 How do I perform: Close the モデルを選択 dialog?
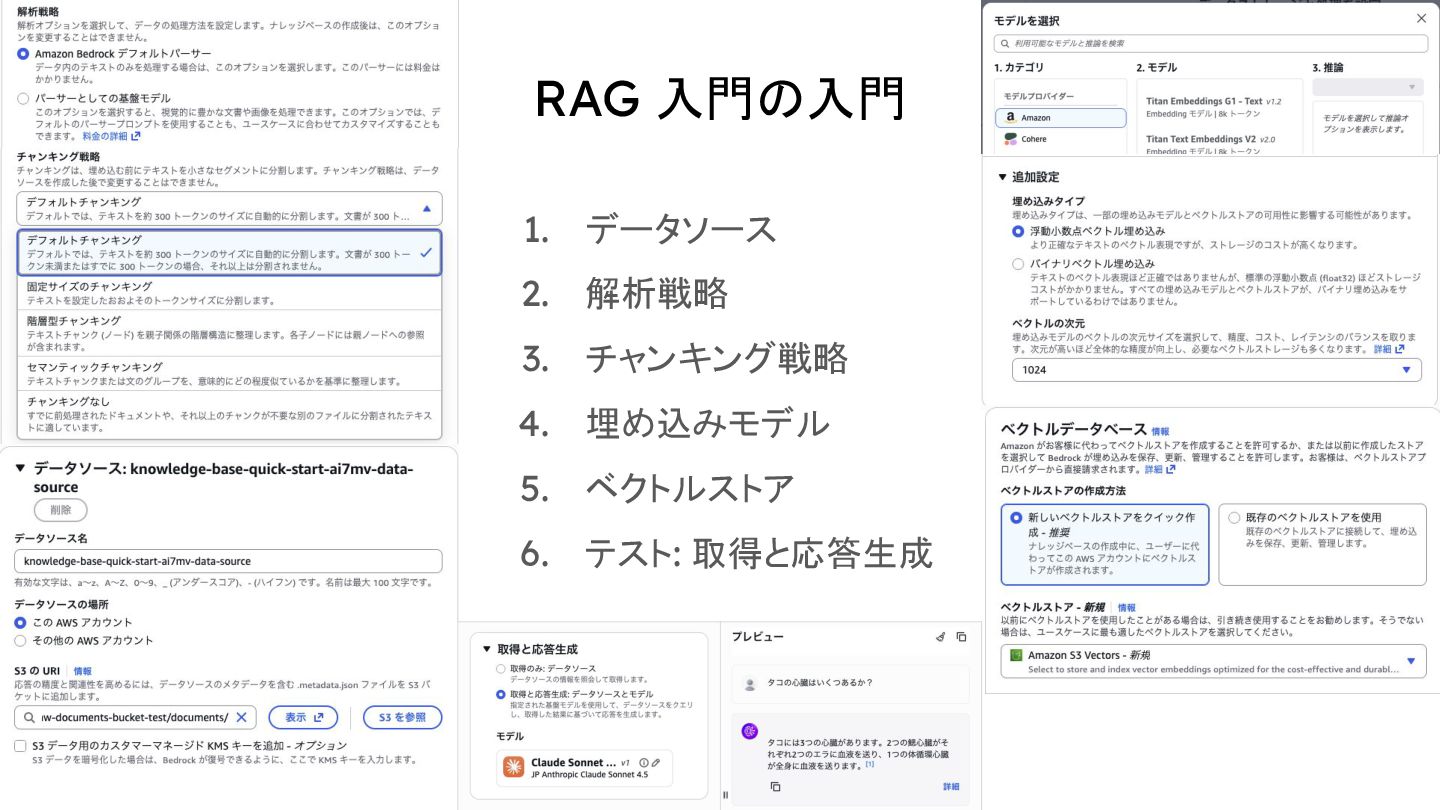(1422, 18)
